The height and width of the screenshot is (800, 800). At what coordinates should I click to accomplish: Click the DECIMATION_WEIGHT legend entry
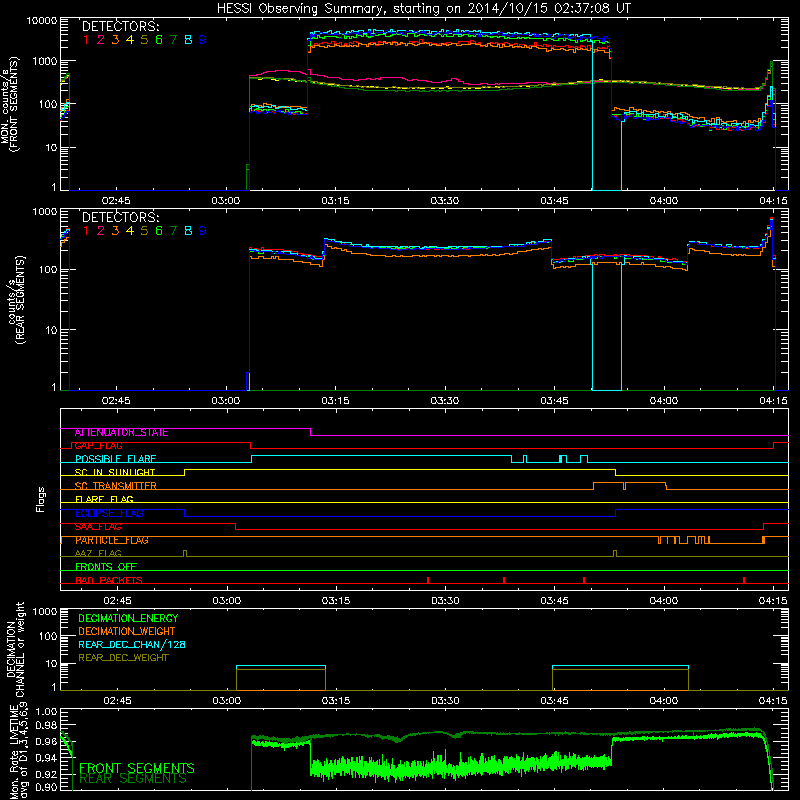click(x=127, y=631)
